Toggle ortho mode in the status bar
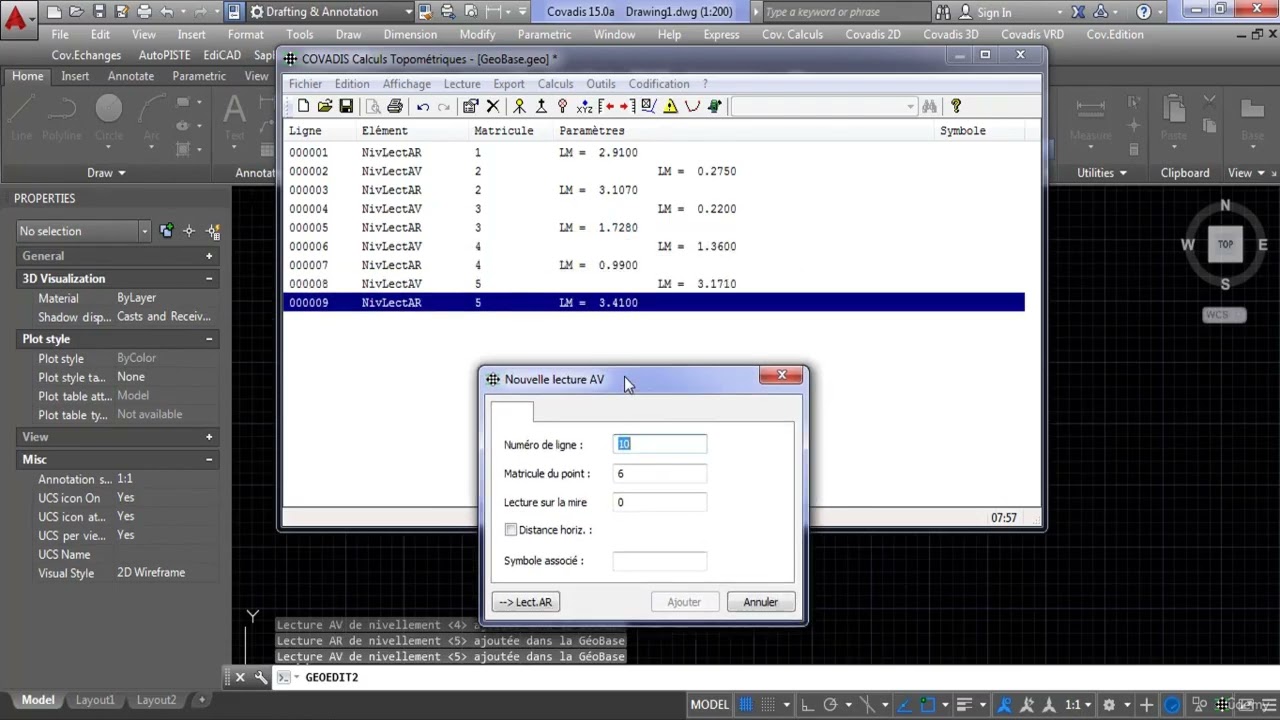Screen dimensions: 1280x720 (807, 705)
